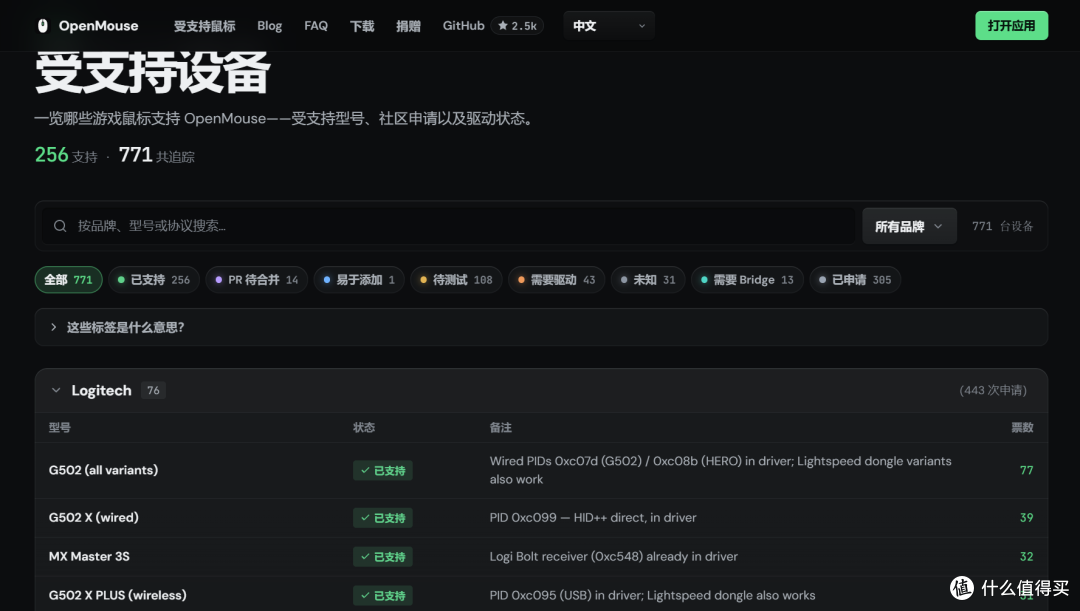
Task: Click the (443 次申请) text
Action: (x=993, y=391)
